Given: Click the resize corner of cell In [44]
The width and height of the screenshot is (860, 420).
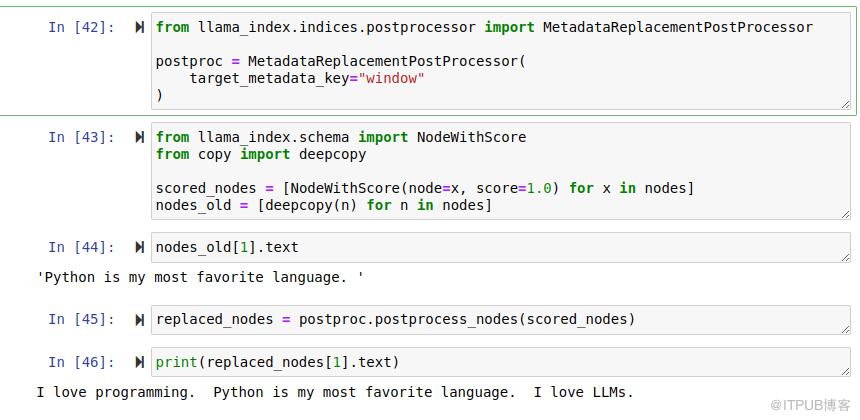Looking at the screenshot, I should tap(845, 256).
